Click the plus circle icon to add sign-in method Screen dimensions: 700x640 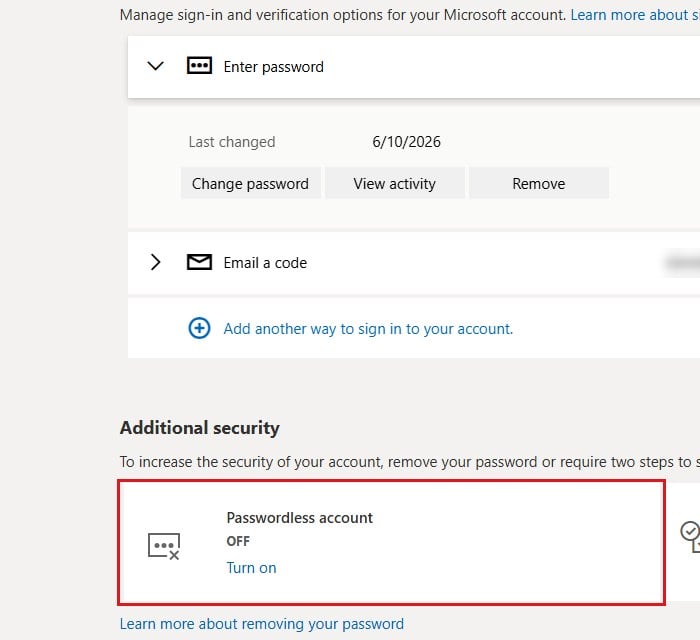(199, 328)
